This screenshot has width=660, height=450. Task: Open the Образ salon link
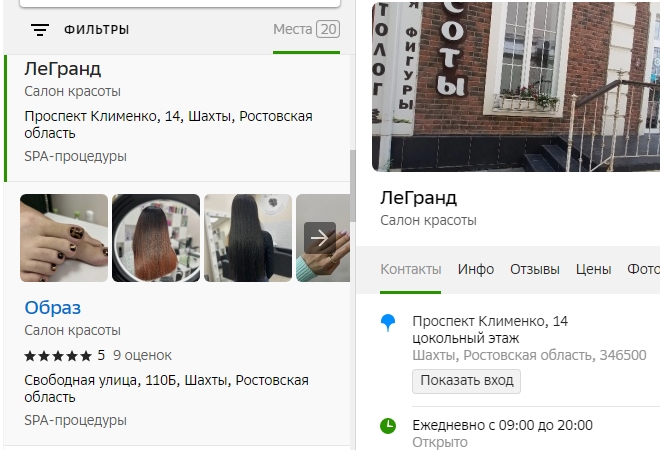(53, 308)
